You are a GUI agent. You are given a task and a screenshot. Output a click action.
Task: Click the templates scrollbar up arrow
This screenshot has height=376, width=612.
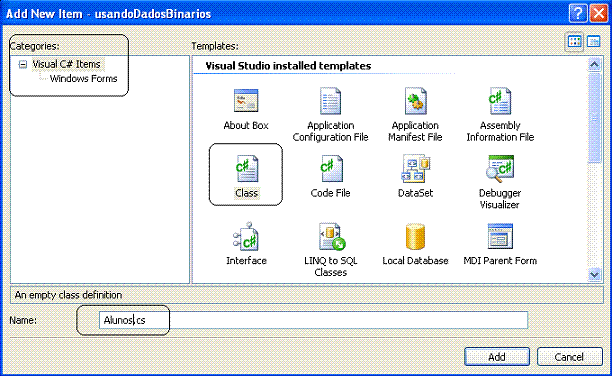(594, 64)
